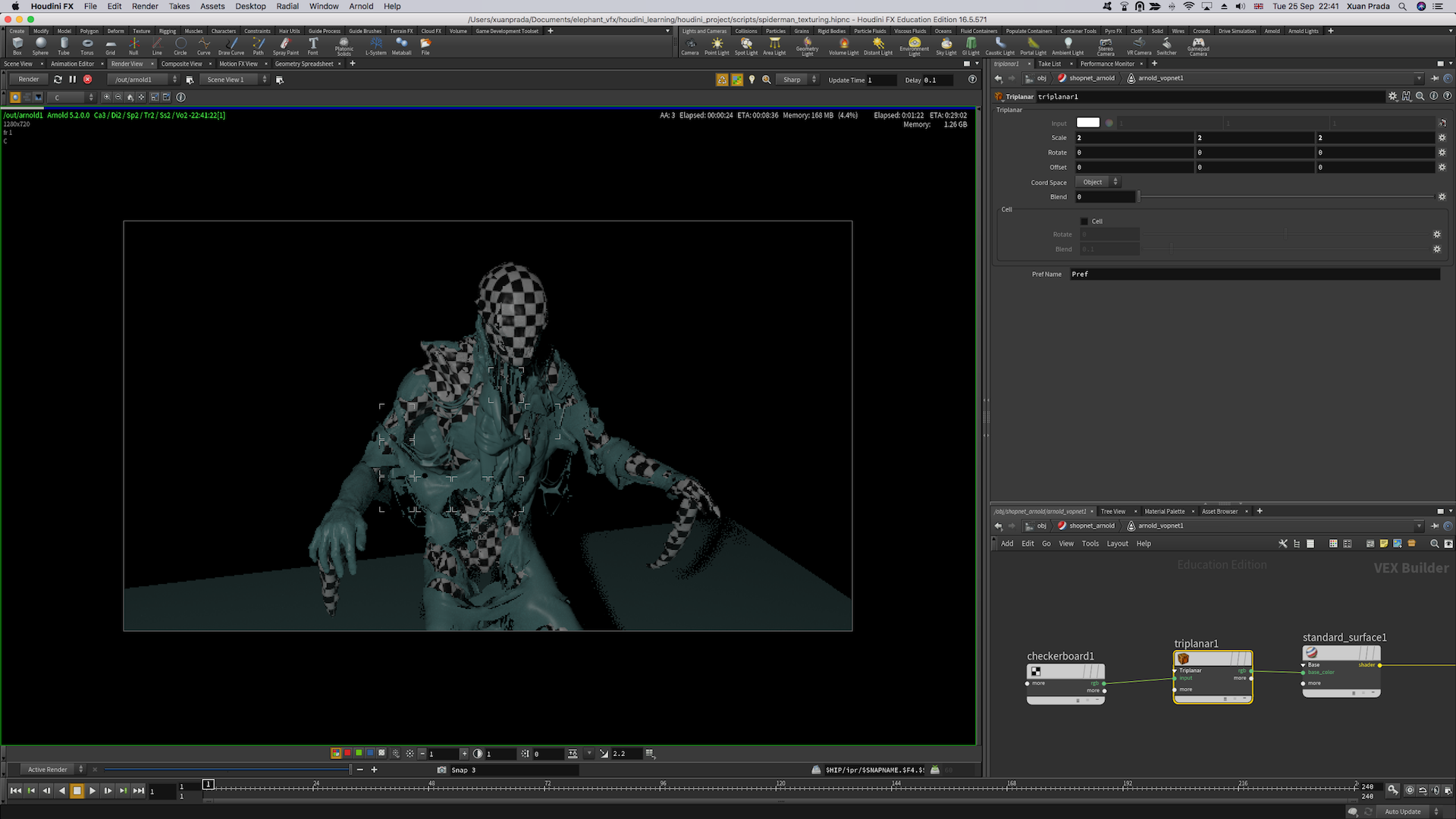
Task: Click the Gamepad Camera shelf tool
Action: pyautogui.click(x=1198, y=46)
